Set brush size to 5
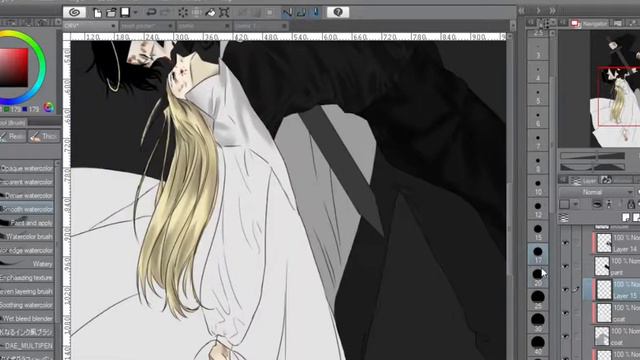640x360 pixels. [x=538, y=95]
